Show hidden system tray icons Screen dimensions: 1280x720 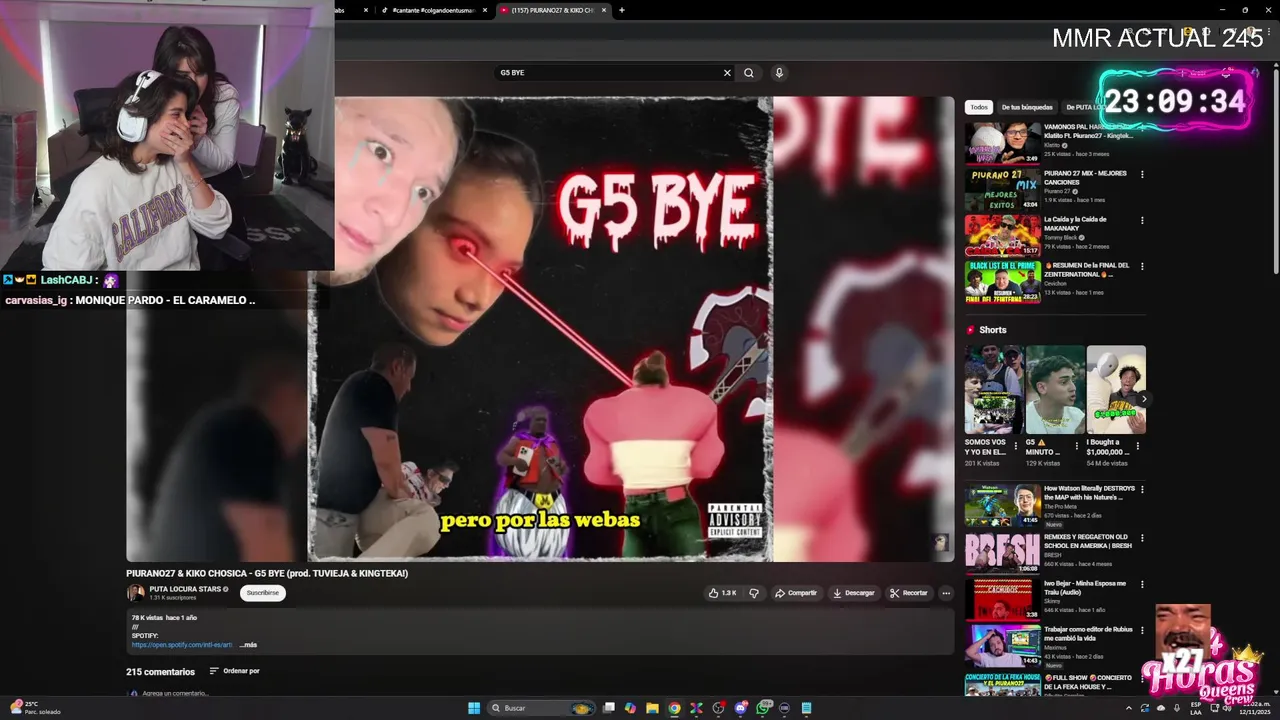point(1129,708)
